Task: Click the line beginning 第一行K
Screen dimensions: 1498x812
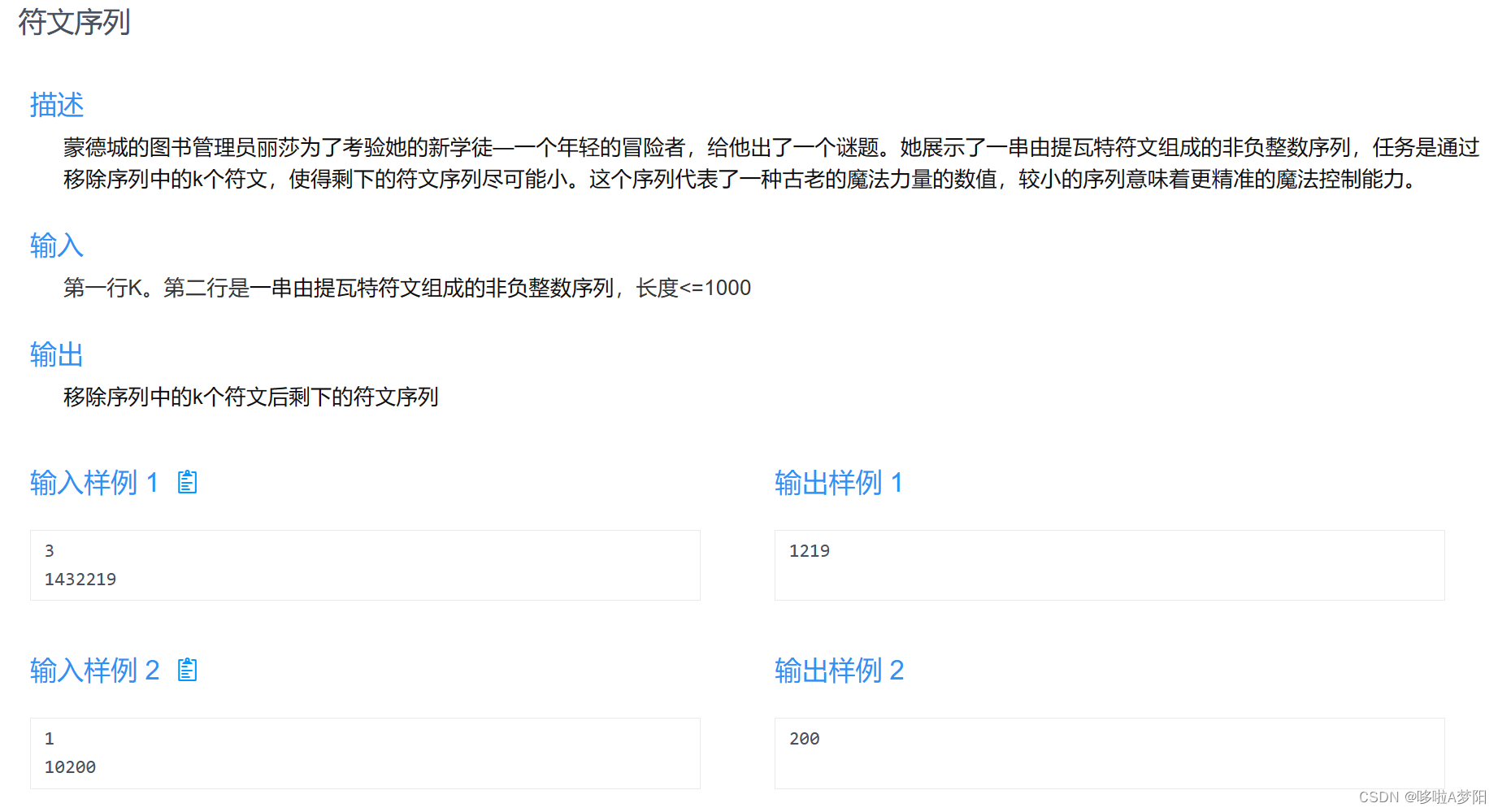Action: (x=407, y=288)
